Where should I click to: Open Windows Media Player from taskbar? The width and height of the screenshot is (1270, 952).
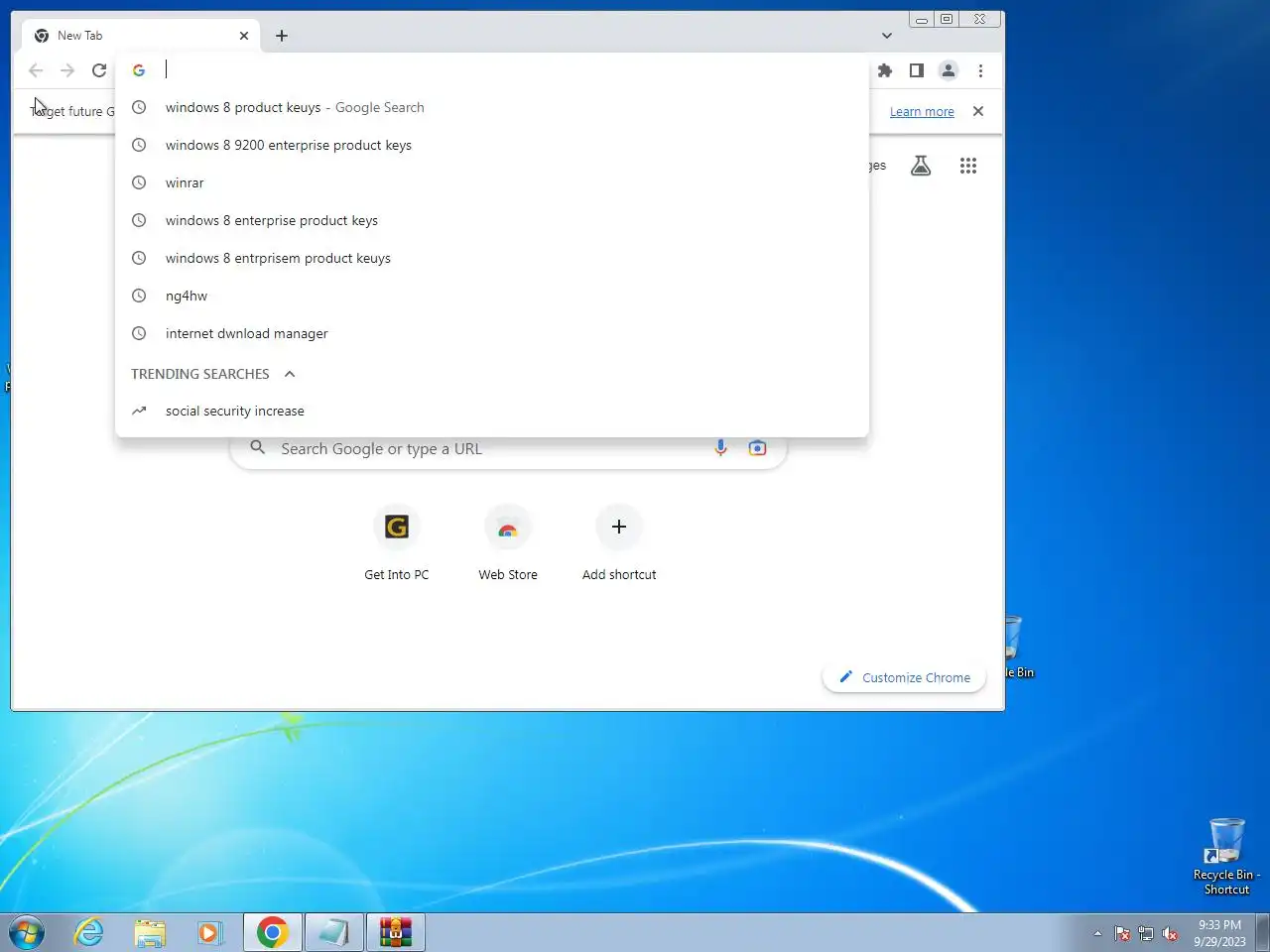click(x=210, y=932)
